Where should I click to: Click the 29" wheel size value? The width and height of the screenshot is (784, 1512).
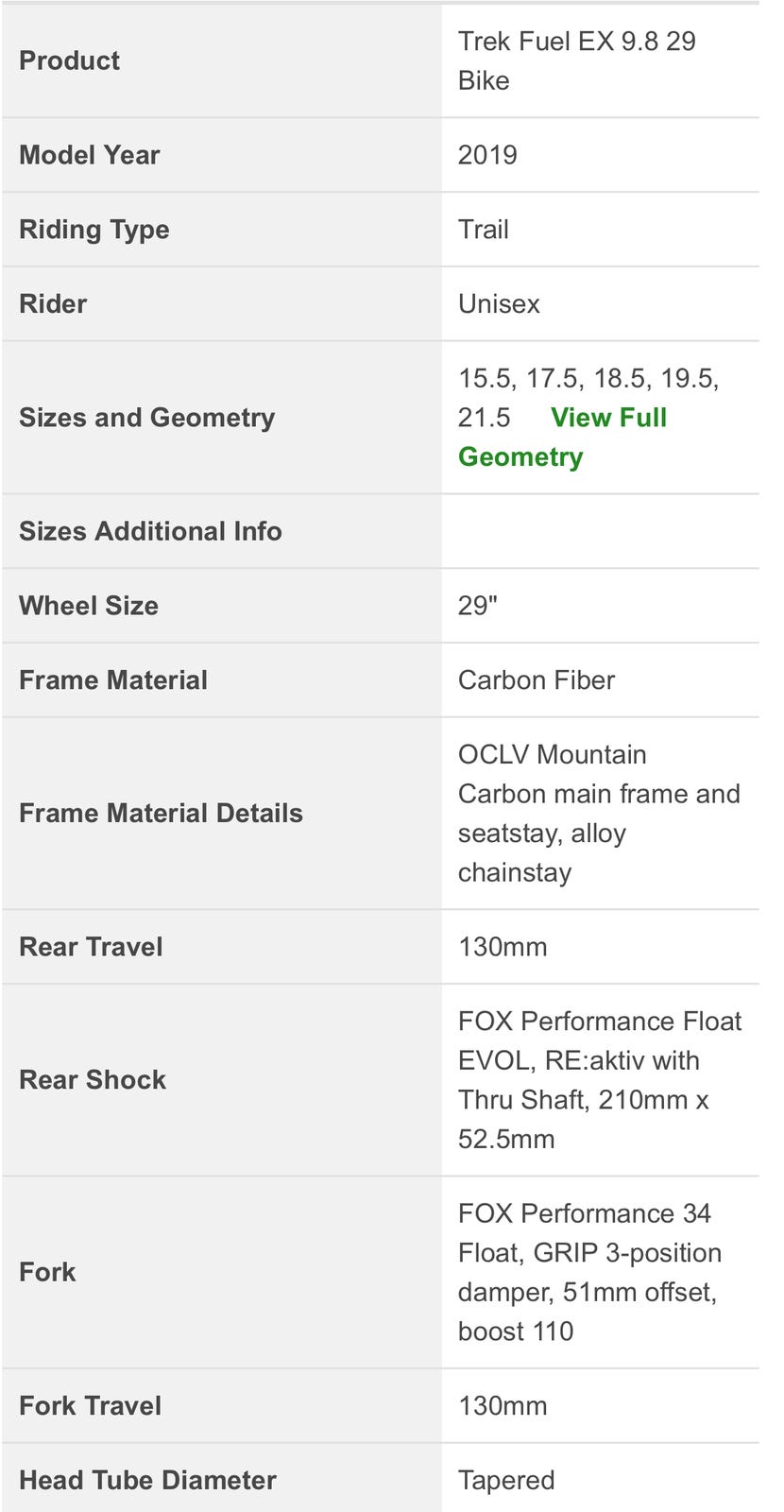point(478,606)
